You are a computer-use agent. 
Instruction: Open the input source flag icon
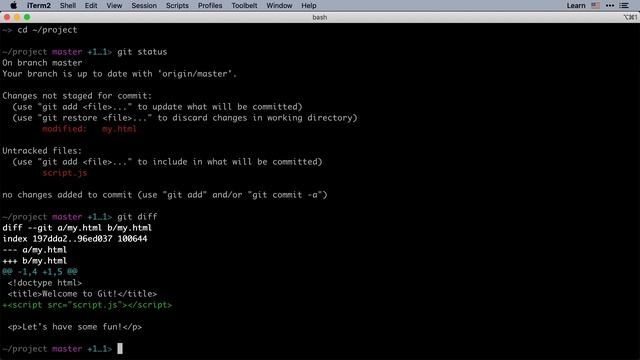(596, 5)
